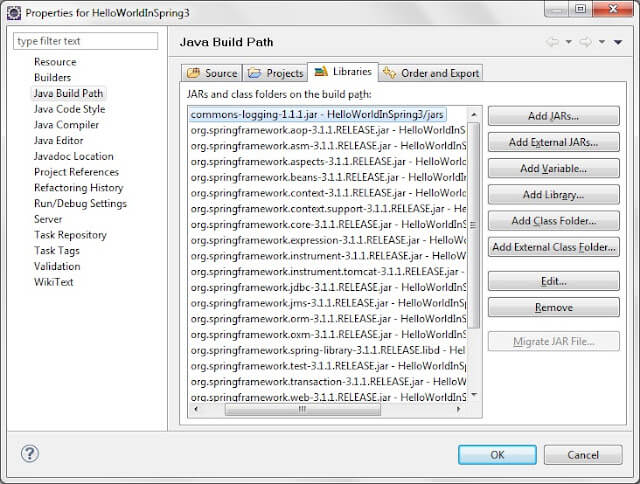Select org.springframework.instrument-3.1.1.RELEASE.jar entry
Image resolution: width=640 pixels, height=484 pixels.
point(328,256)
